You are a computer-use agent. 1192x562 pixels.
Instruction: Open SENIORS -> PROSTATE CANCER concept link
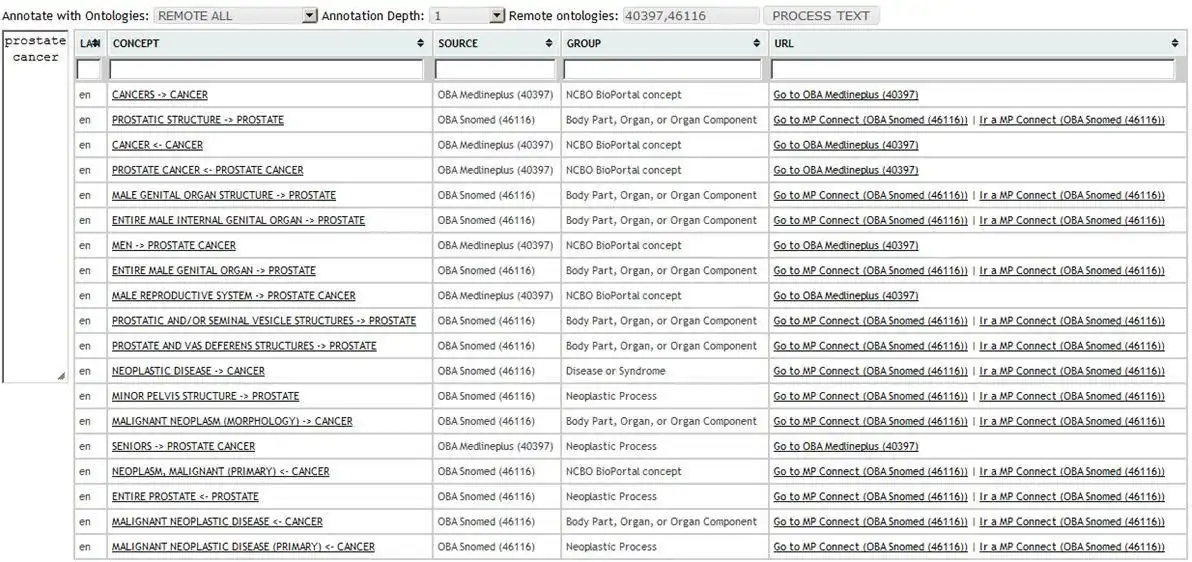click(183, 446)
